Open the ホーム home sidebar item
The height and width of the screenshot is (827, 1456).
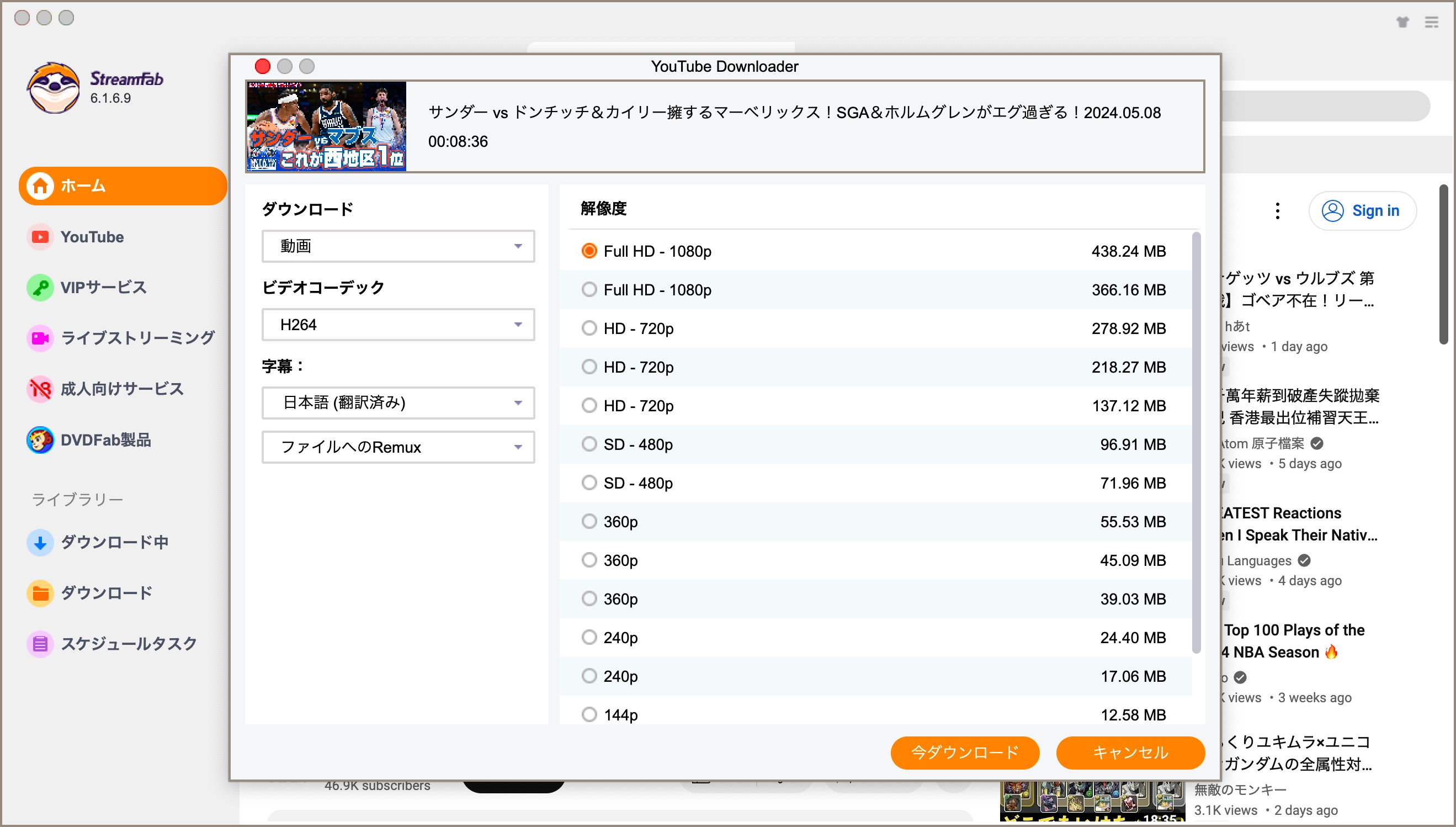tap(123, 185)
